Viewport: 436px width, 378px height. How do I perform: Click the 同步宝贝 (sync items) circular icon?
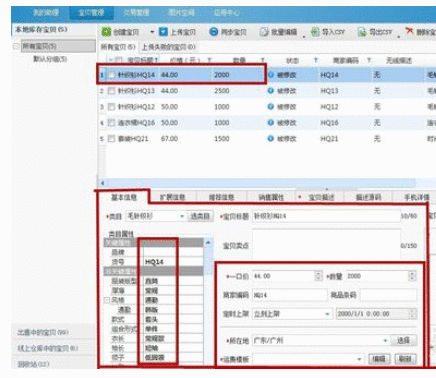[213, 32]
